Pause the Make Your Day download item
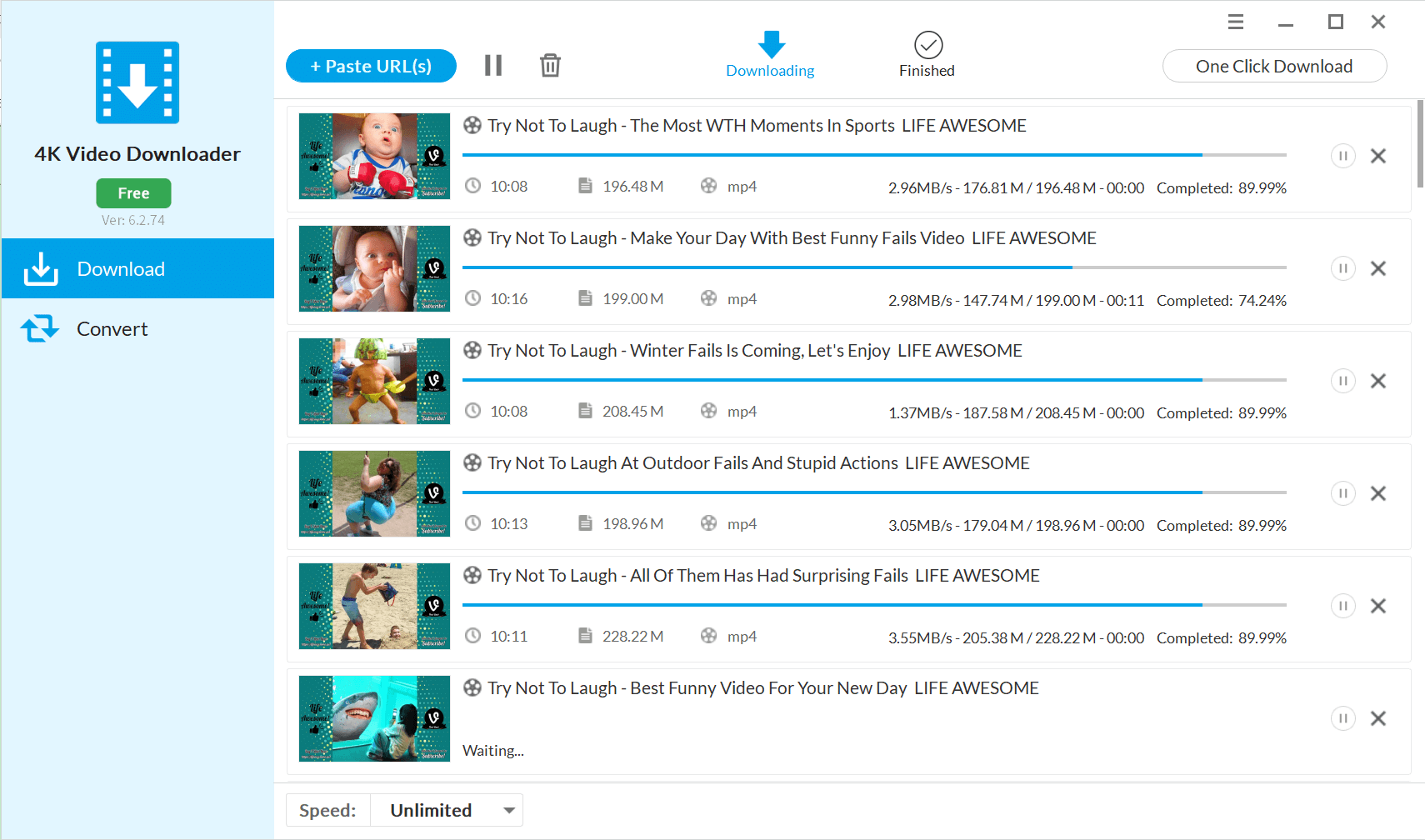This screenshot has width=1425, height=840. pos(1343,268)
